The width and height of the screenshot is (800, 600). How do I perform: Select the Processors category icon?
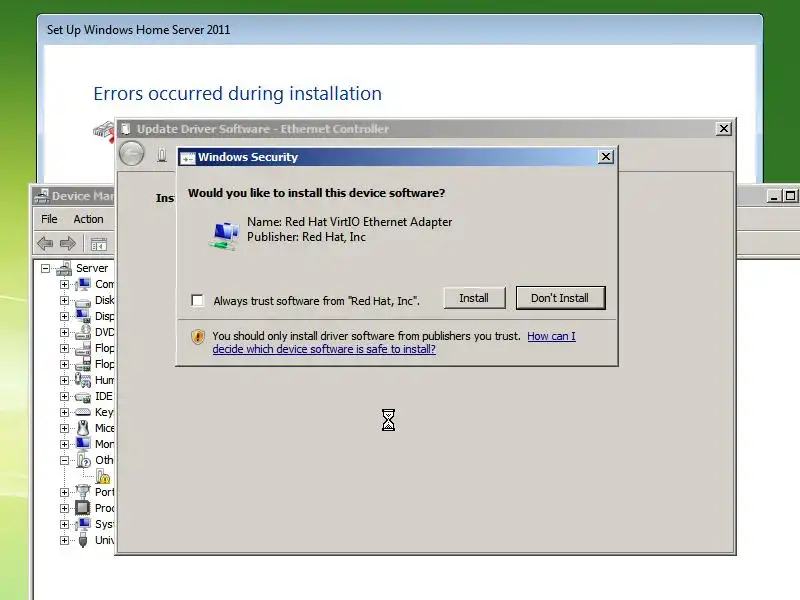coord(83,508)
